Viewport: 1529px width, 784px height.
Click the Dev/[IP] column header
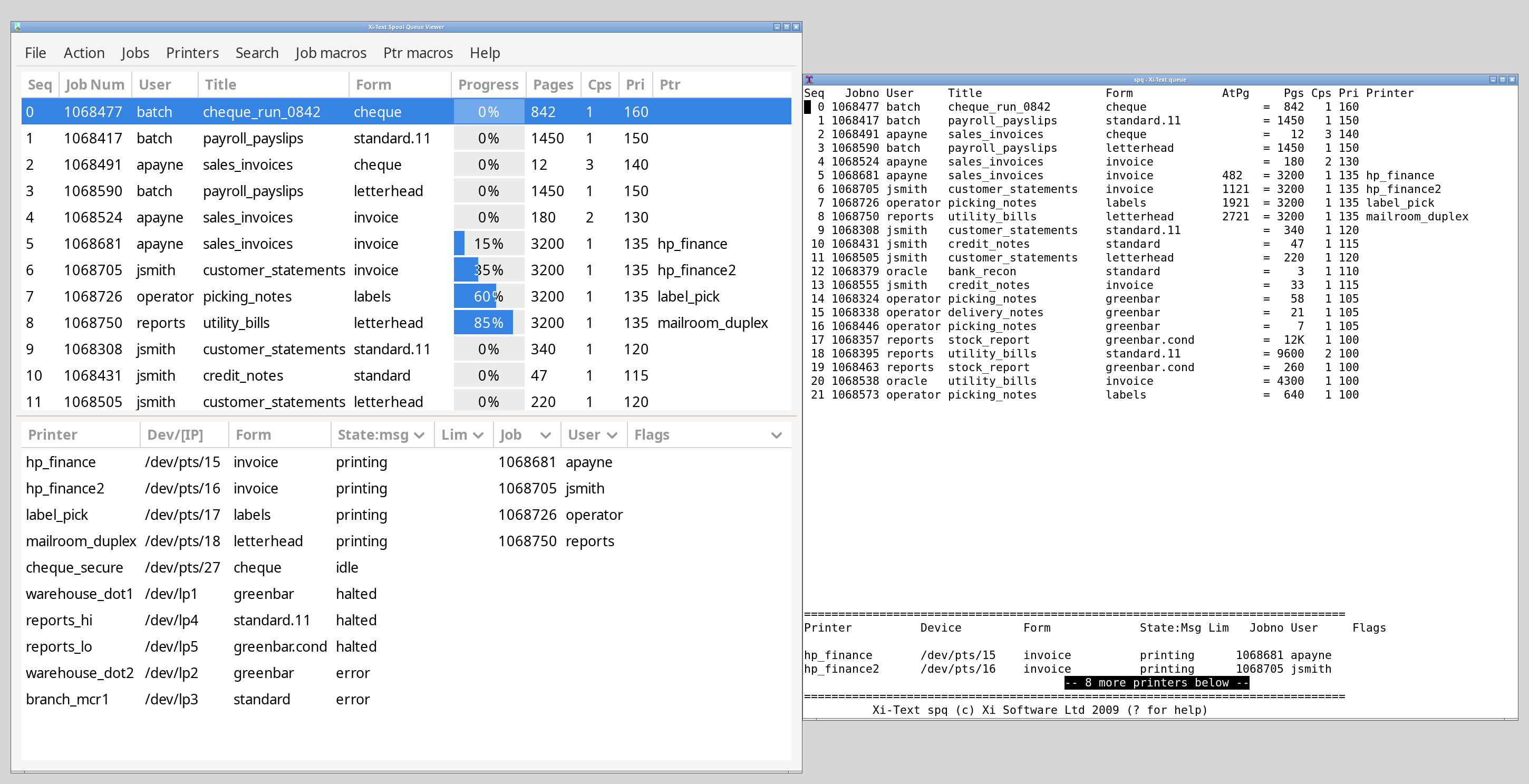pos(185,435)
